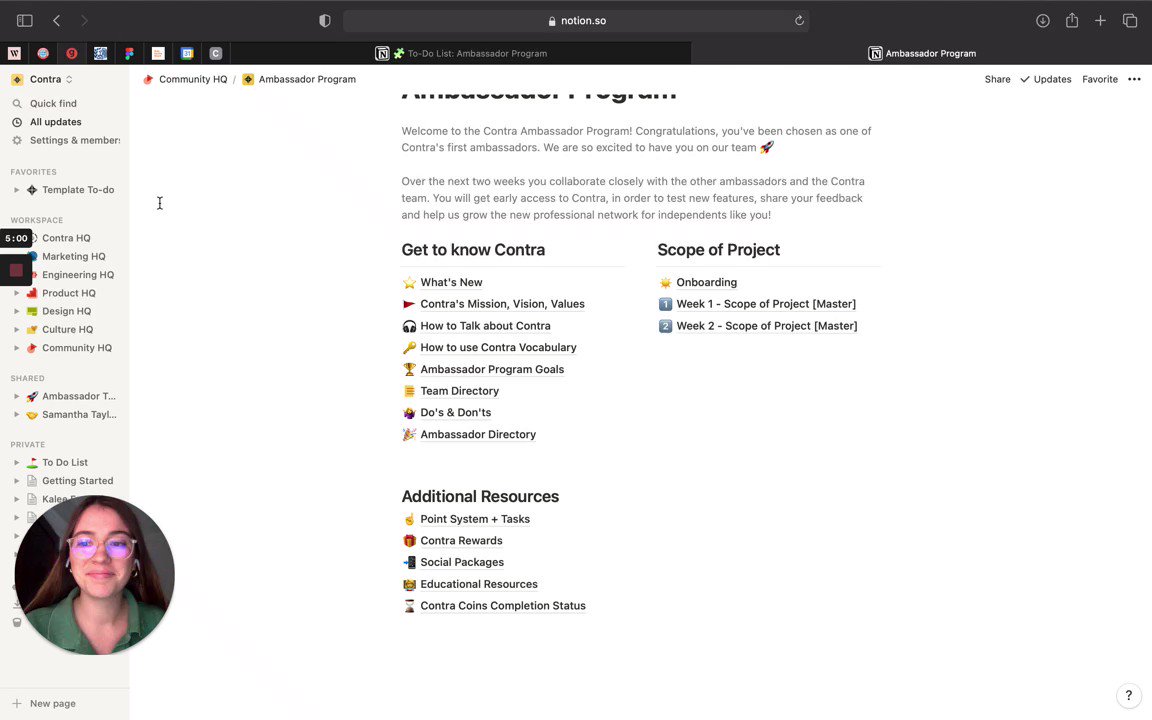Expand the Culture HQ page tree

16,330
